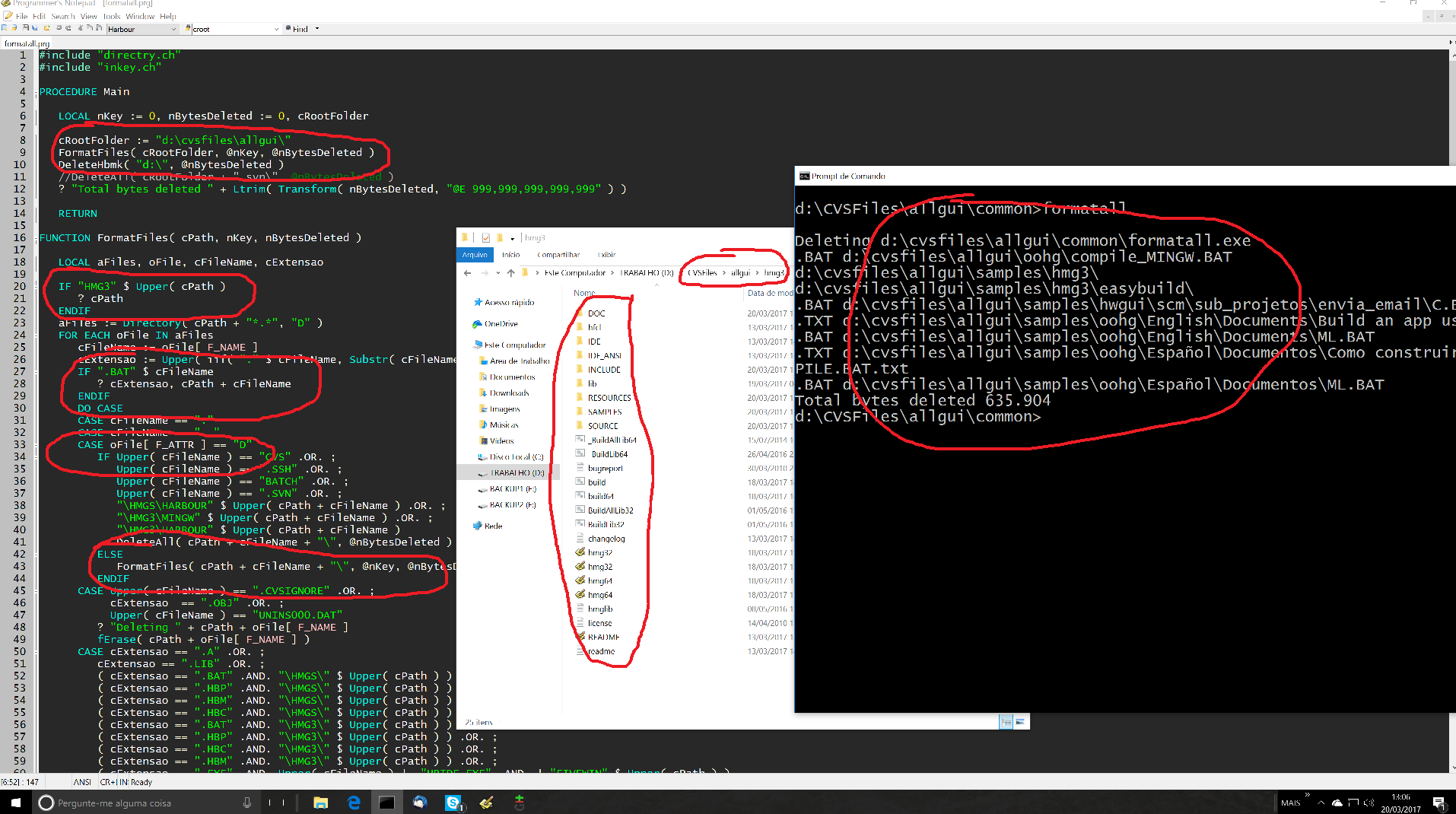Switch to large icons view in Explorer
This screenshot has width=1456, height=814.
tap(1020, 721)
